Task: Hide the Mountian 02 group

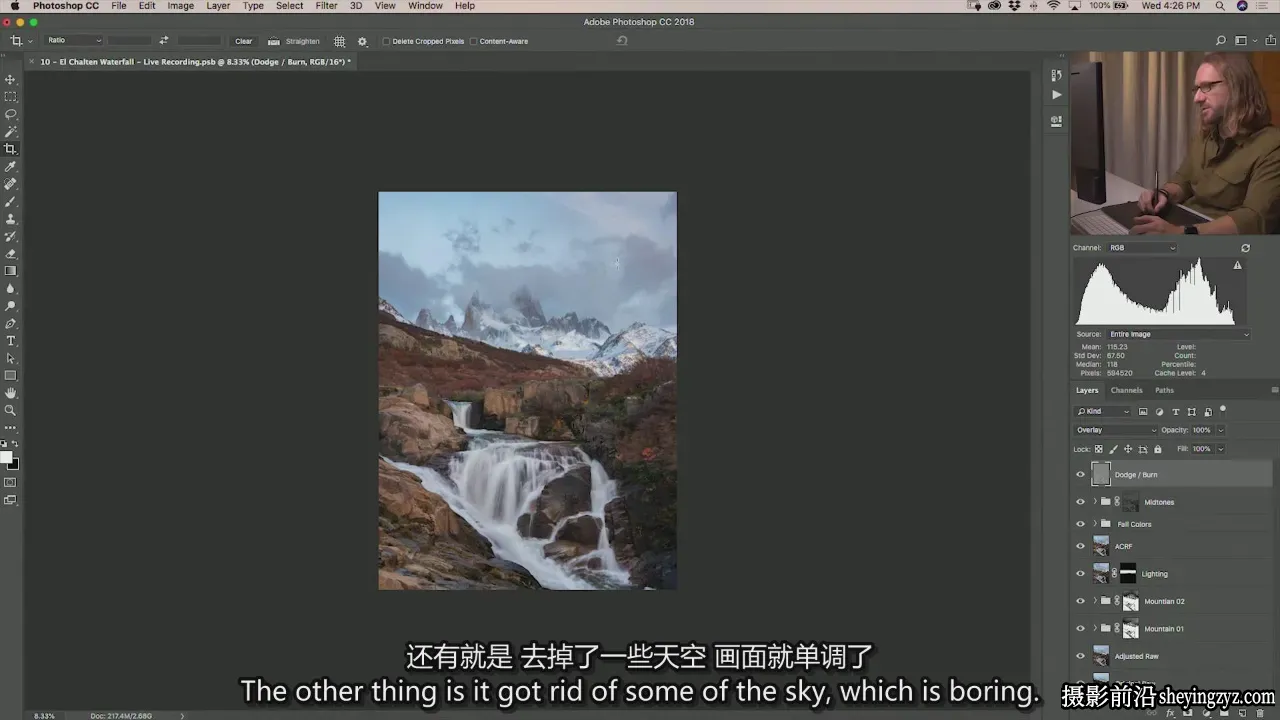Action: pyautogui.click(x=1080, y=601)
